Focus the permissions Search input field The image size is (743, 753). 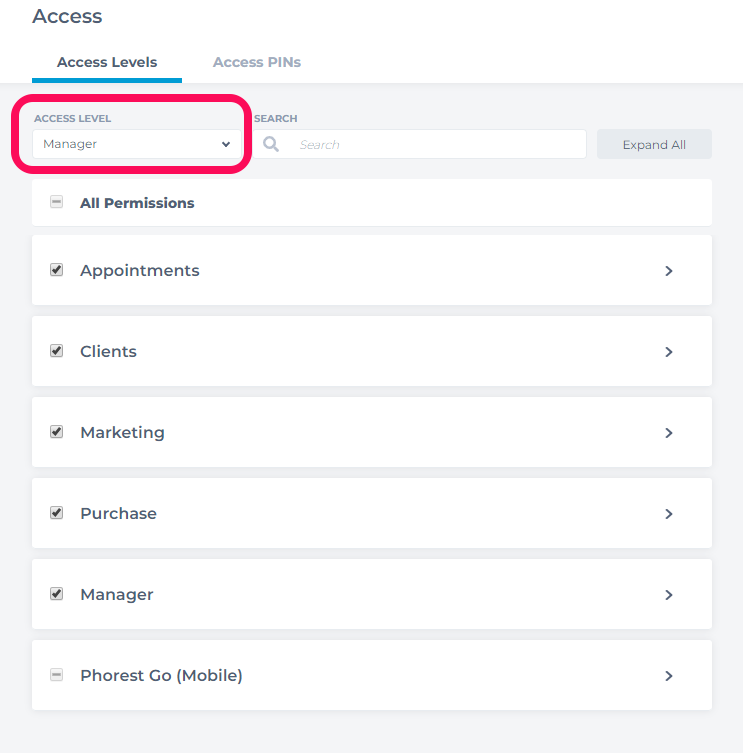420,144
